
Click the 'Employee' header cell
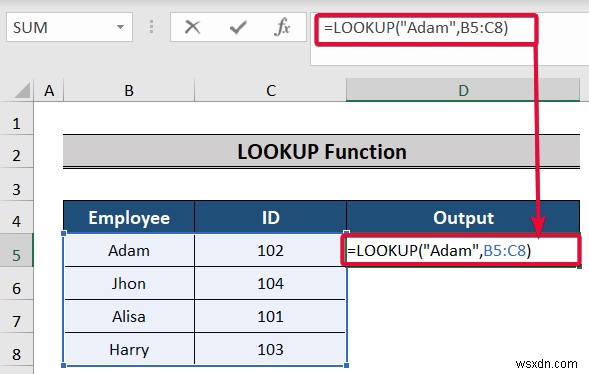129,217
